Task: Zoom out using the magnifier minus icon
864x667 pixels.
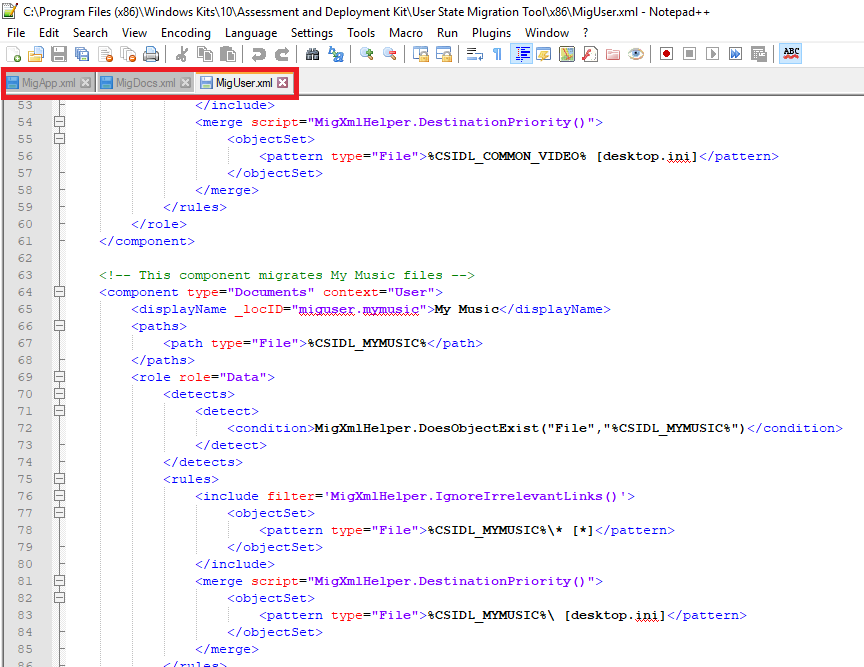Action: [390, 54]
